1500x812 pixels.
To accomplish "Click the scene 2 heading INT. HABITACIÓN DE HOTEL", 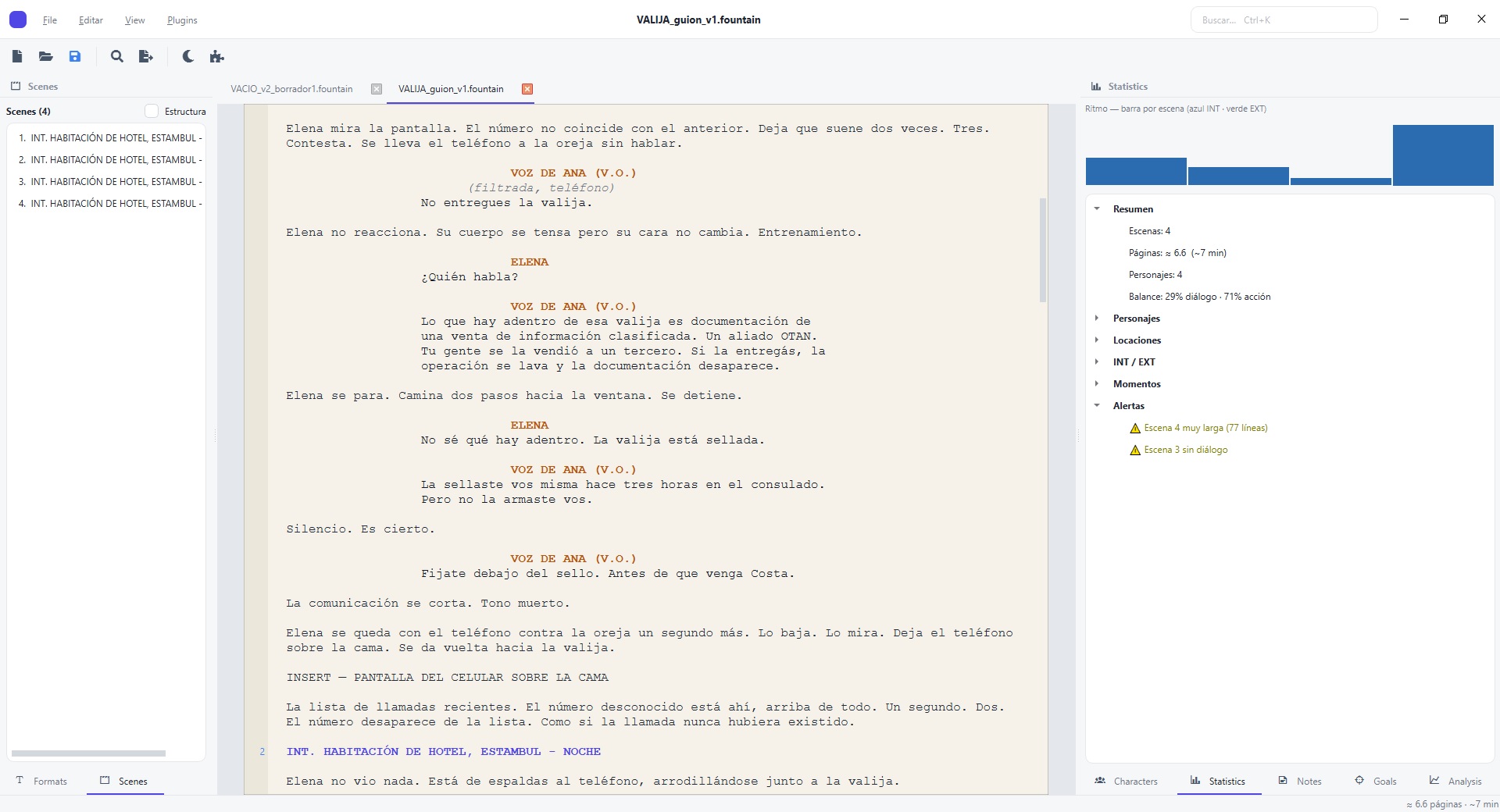I will [443, 751].
